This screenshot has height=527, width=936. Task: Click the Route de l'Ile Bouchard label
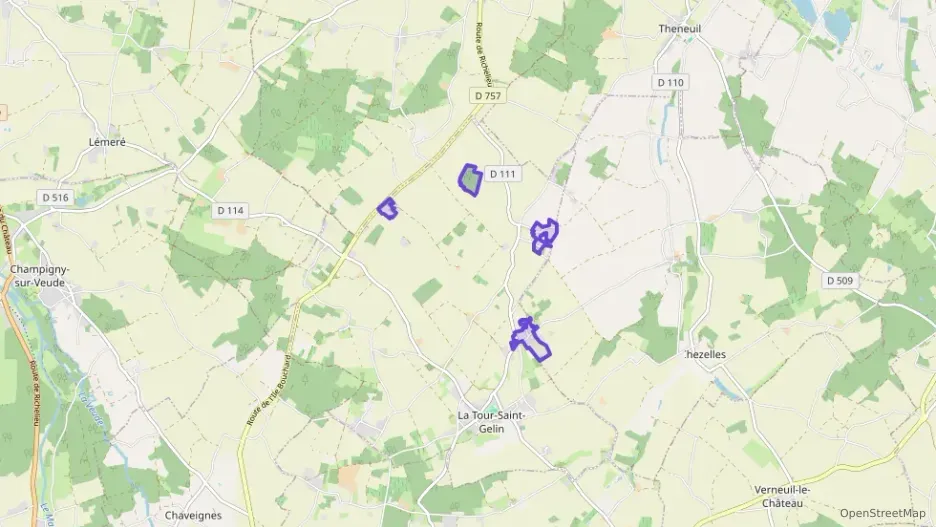point(269,390)
